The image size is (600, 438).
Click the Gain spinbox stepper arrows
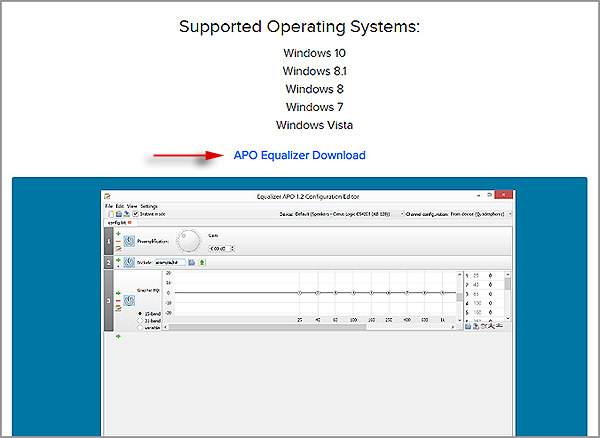(232, 249)
